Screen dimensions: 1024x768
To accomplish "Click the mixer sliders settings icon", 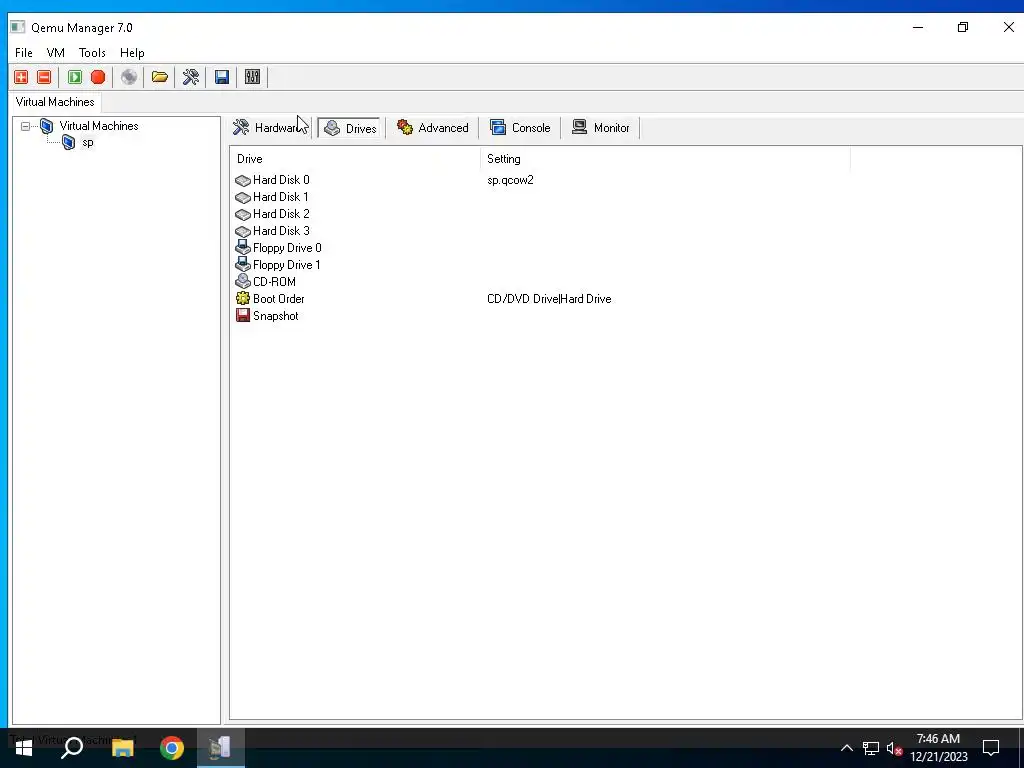I will pyautogui.click(x=252, y=77).
